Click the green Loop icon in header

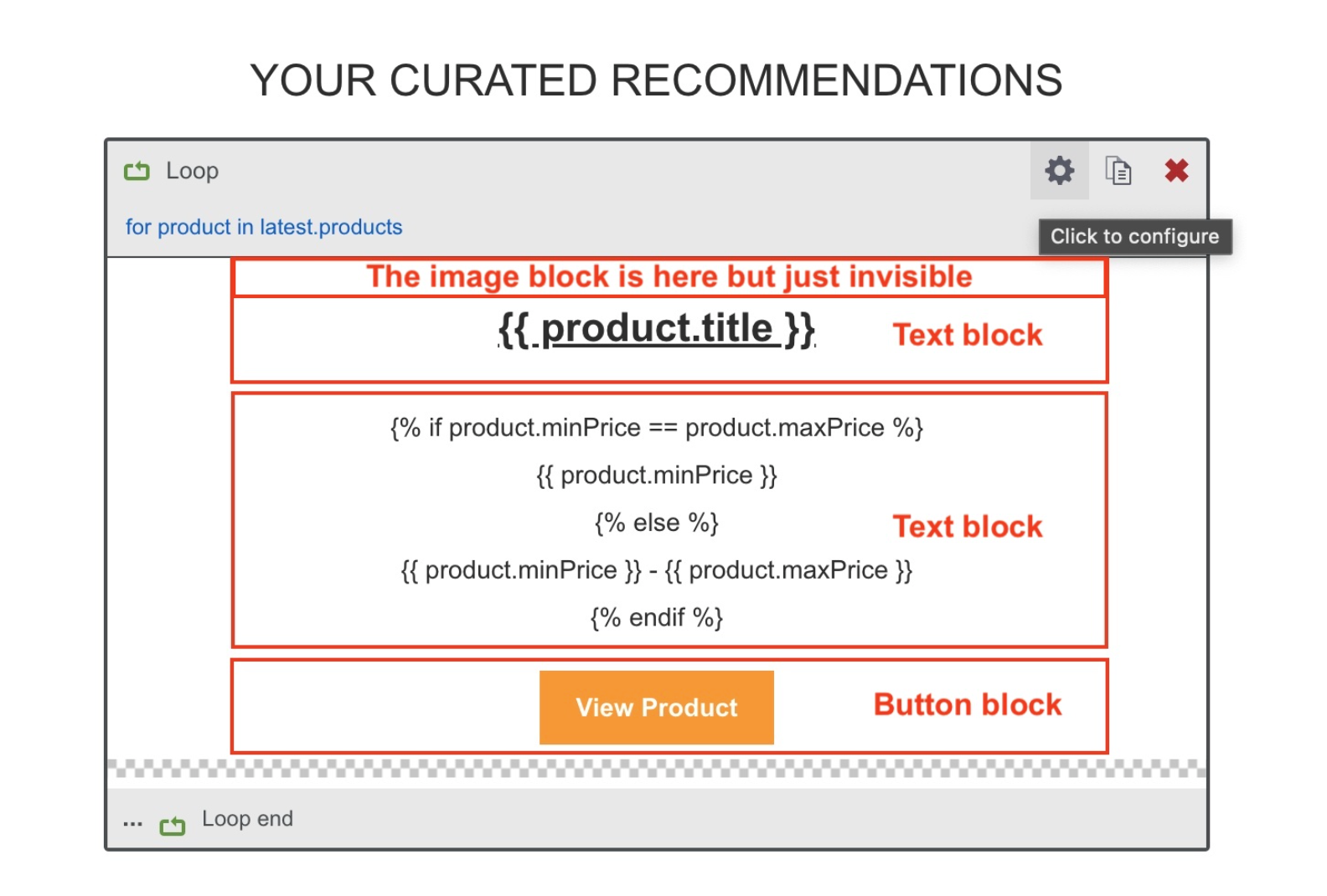tap(137, 171)
